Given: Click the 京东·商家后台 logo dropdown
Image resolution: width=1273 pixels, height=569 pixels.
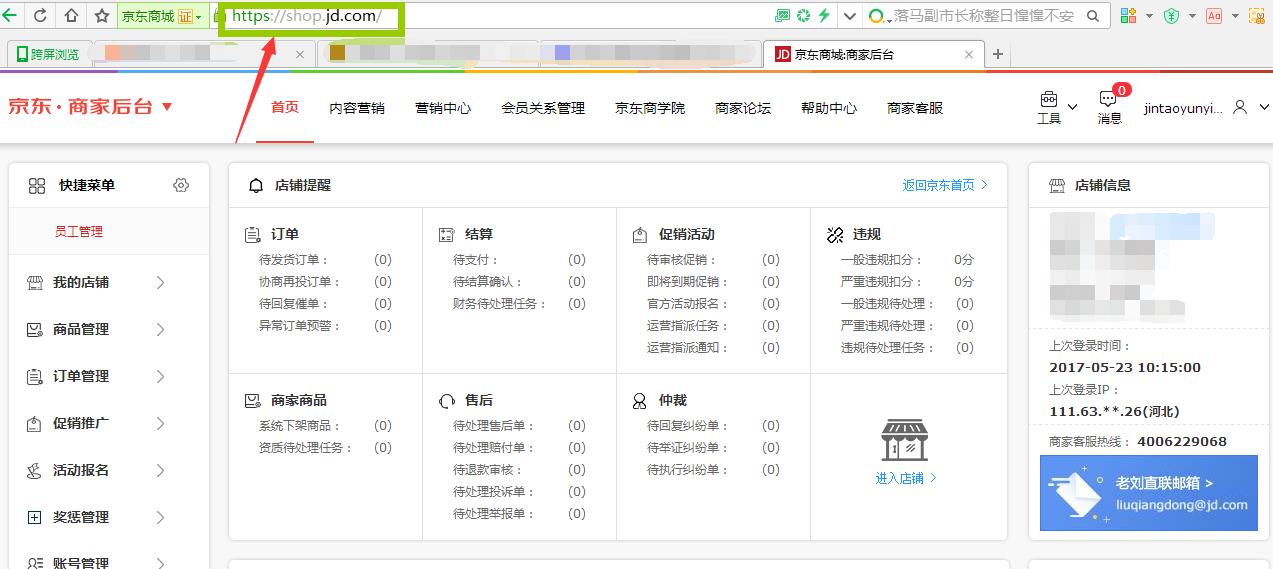Looking at the screenshot, I should 90,107.
